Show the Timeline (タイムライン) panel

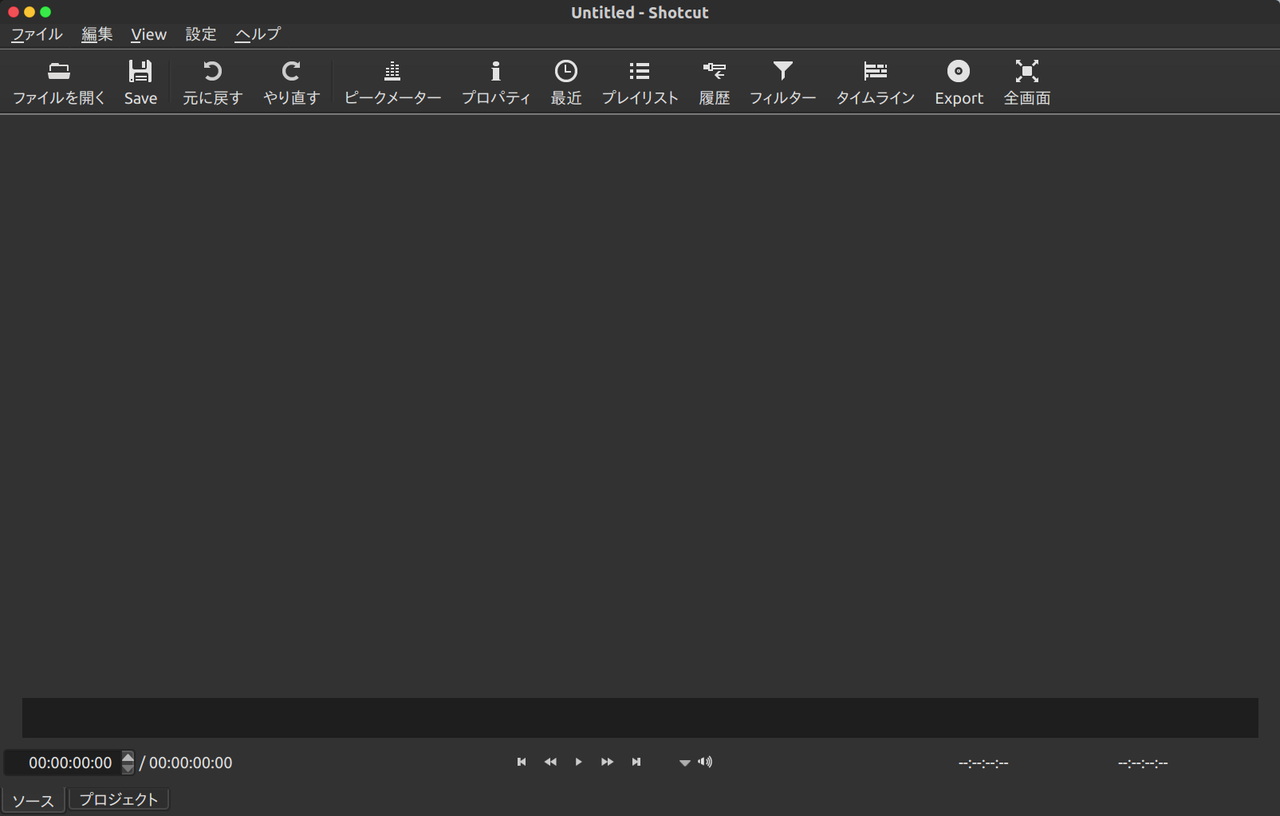coord(875,83)
